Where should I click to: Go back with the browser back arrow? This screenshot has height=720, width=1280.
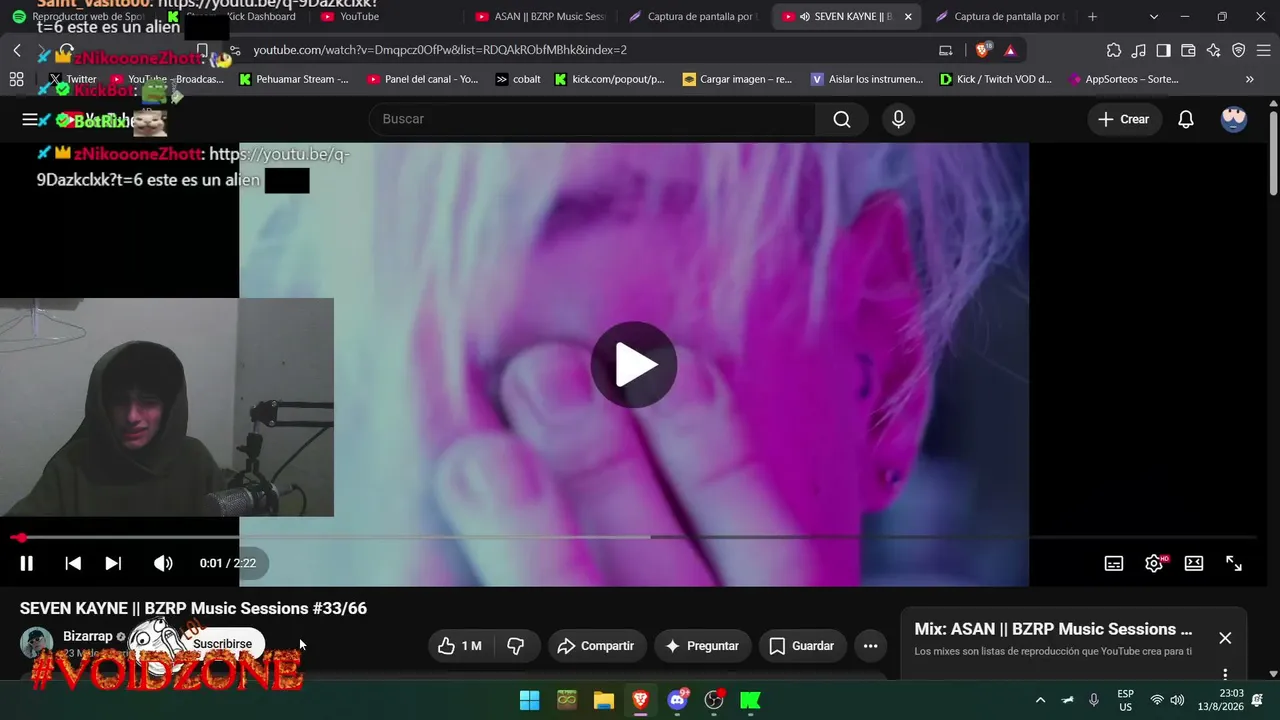tap(17, 50)
